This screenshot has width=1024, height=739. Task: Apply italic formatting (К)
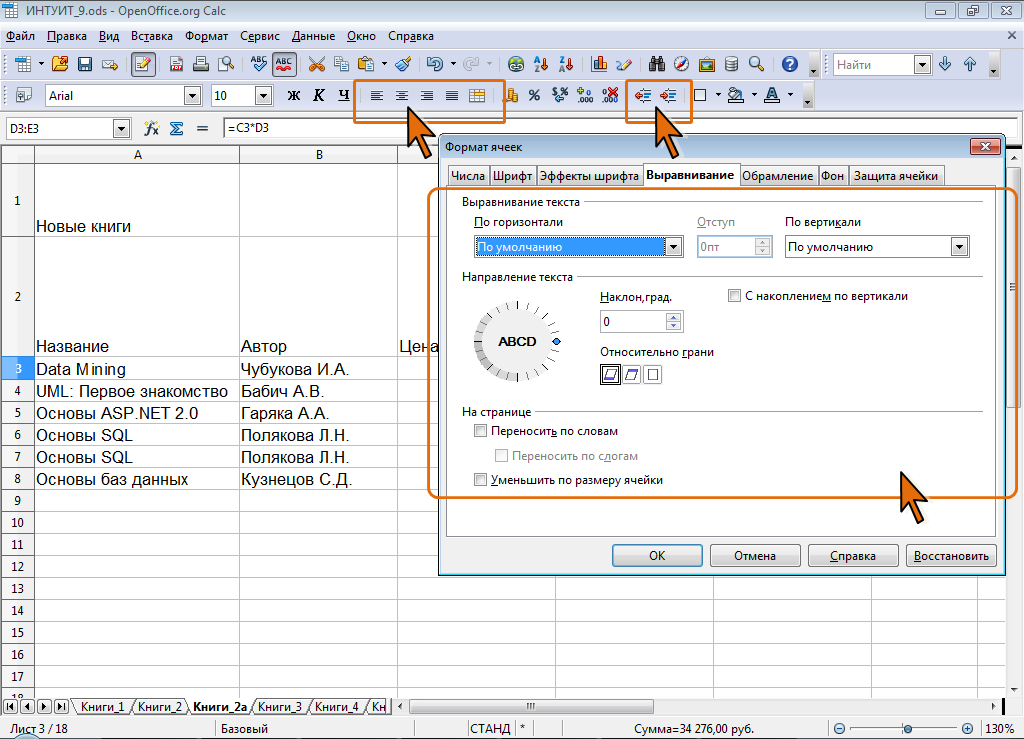click(319, 95)
